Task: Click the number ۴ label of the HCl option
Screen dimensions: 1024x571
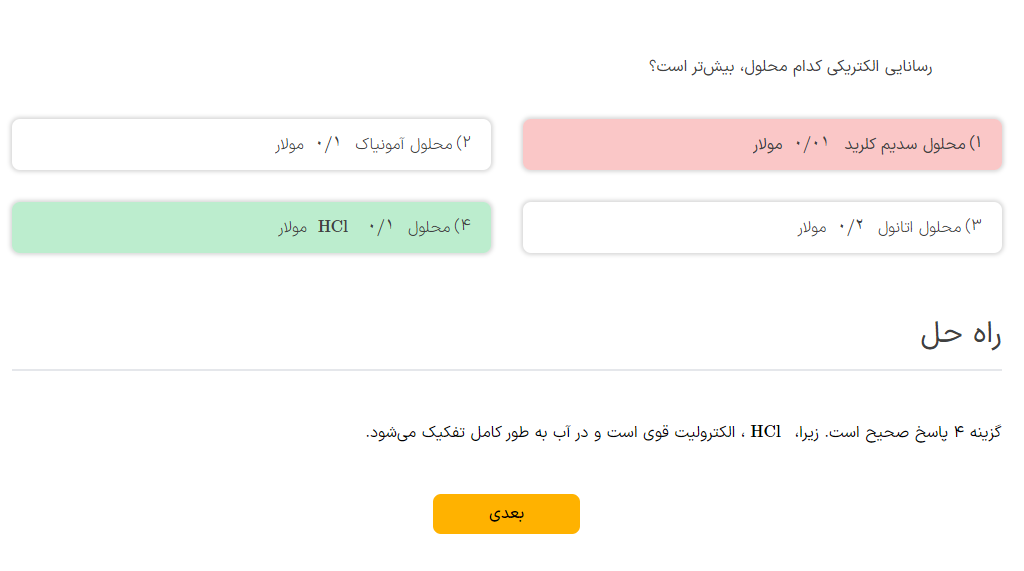Action: pyautogui.click(x=464, y=227)
